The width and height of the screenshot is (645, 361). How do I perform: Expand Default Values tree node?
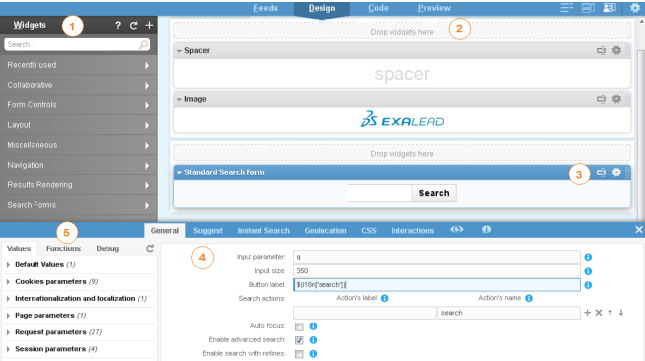pos(8,265)
